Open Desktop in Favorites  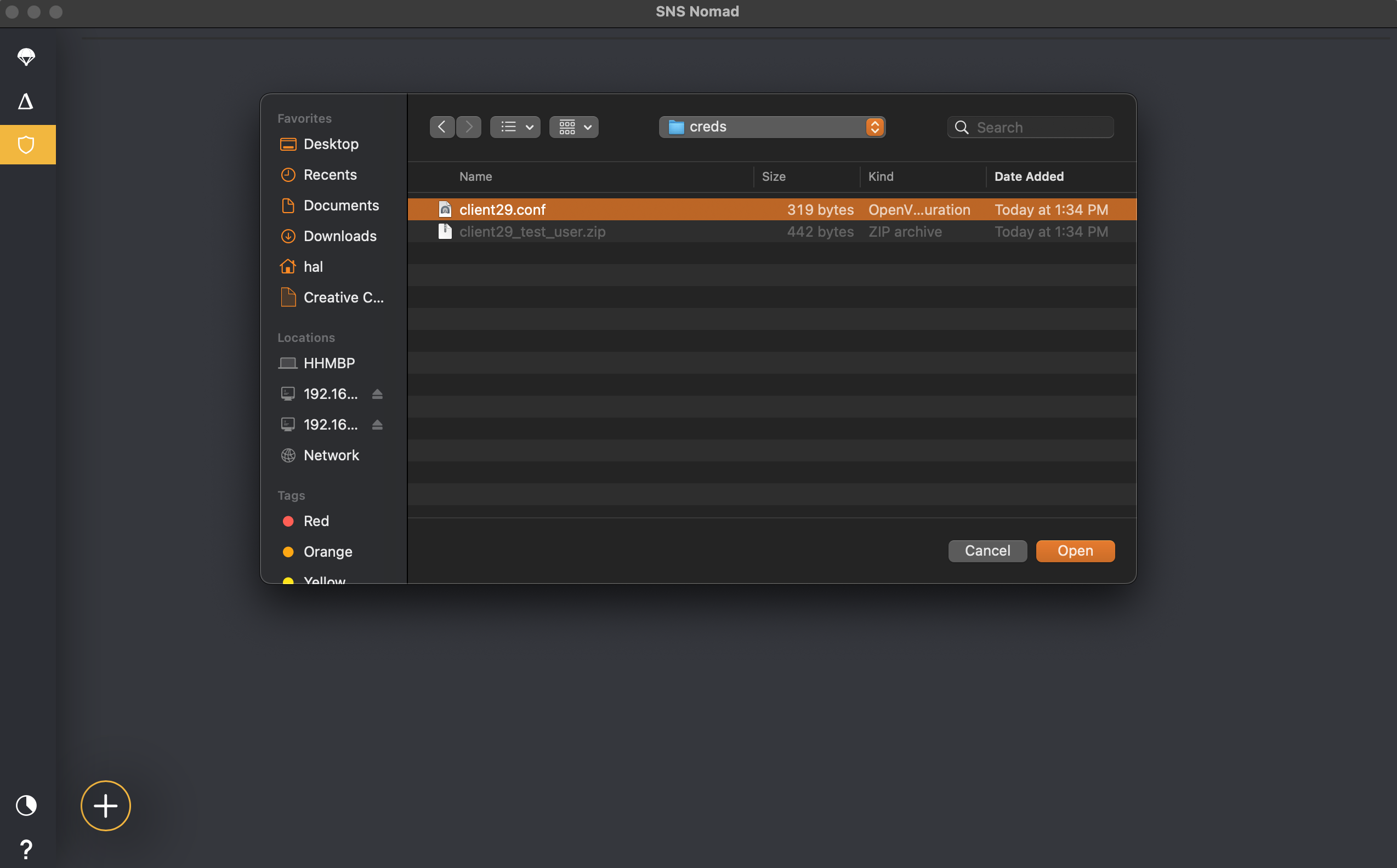point(331,144)
